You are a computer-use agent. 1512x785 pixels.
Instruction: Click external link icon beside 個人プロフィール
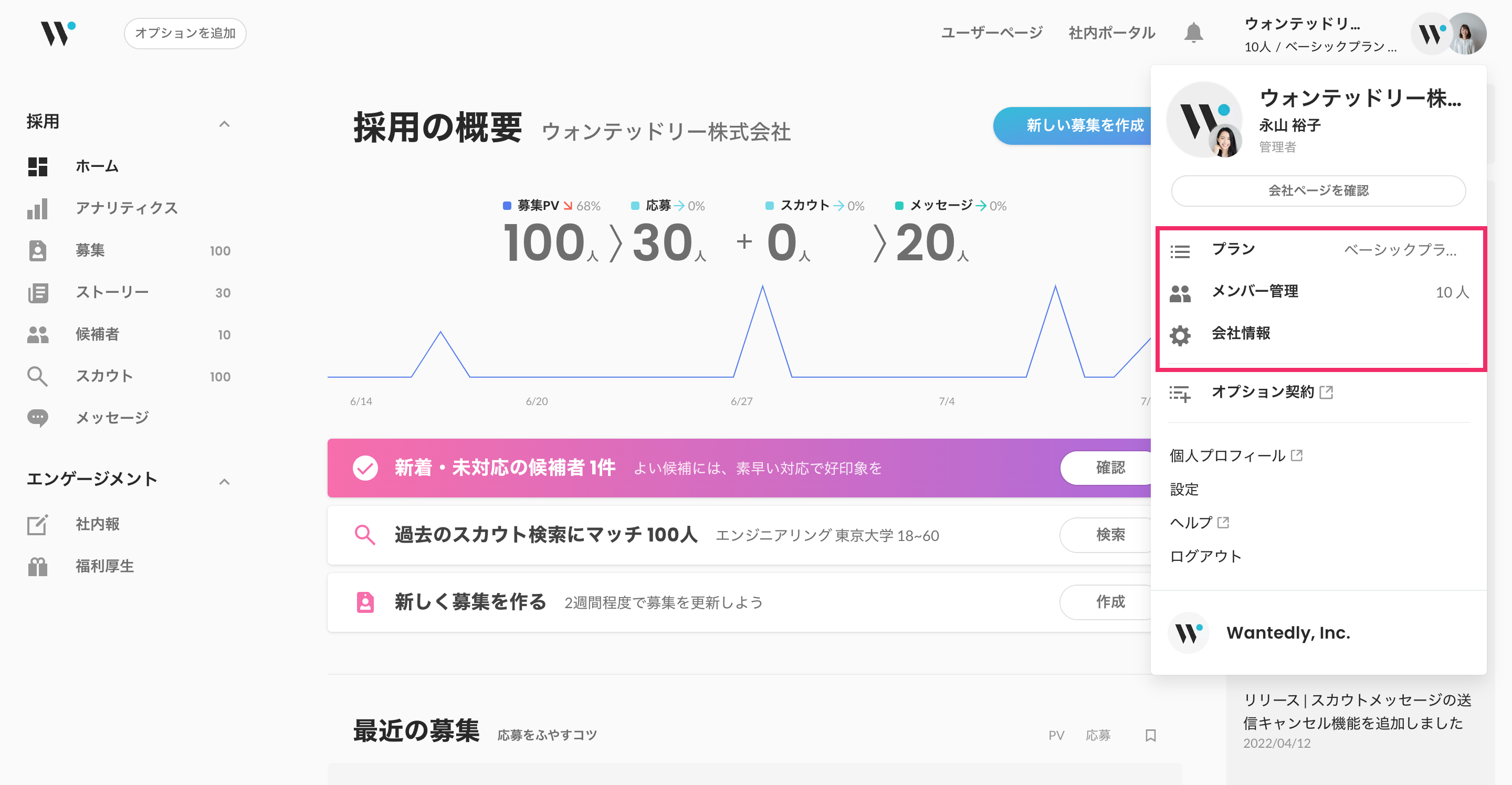pos(1297,455)
